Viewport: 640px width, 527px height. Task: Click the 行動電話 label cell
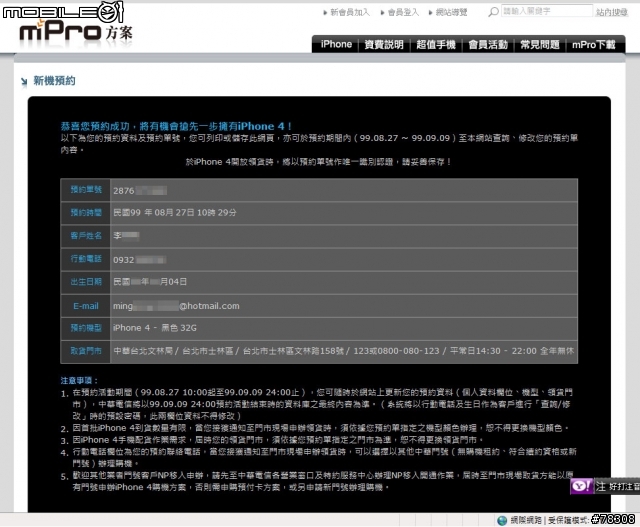86,259
